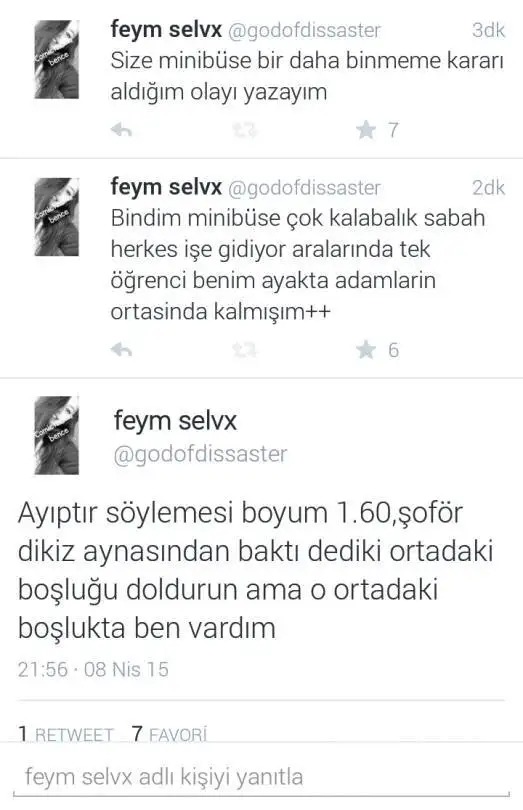The height and width of the screenshot is (810, 523).
Task: Open profile picture on the main tweet
Action: pos(56,435)
